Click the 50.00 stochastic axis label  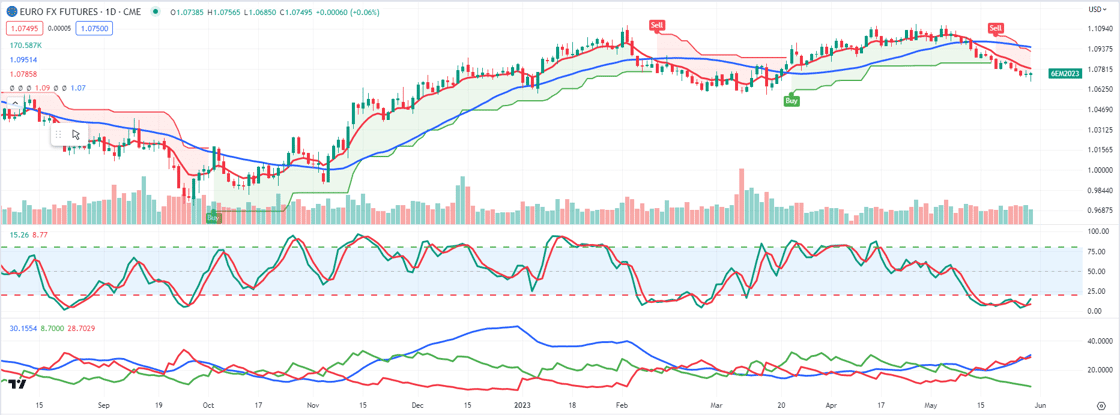click(x=1098, y=271)
